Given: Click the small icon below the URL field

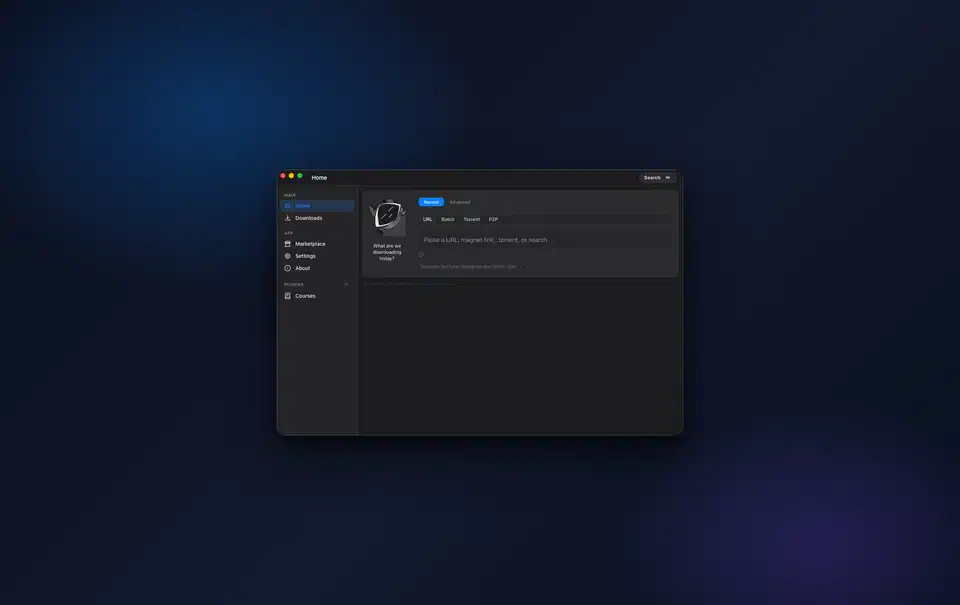Looking at the screenshot, I should [x=421, y=255].
